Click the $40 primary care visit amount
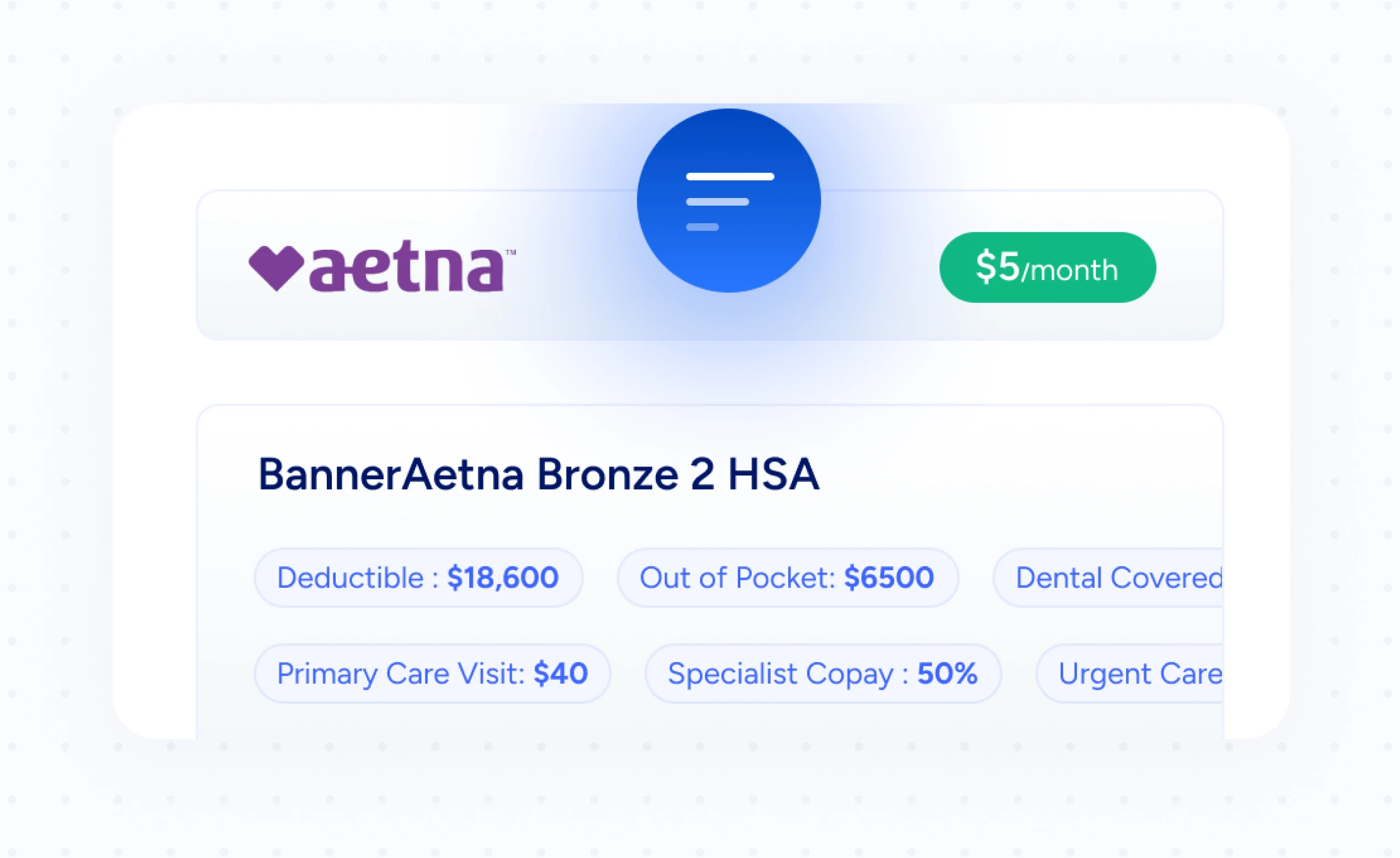The height and width of the screenshot is (858, 1400). (x=560, y=674)
